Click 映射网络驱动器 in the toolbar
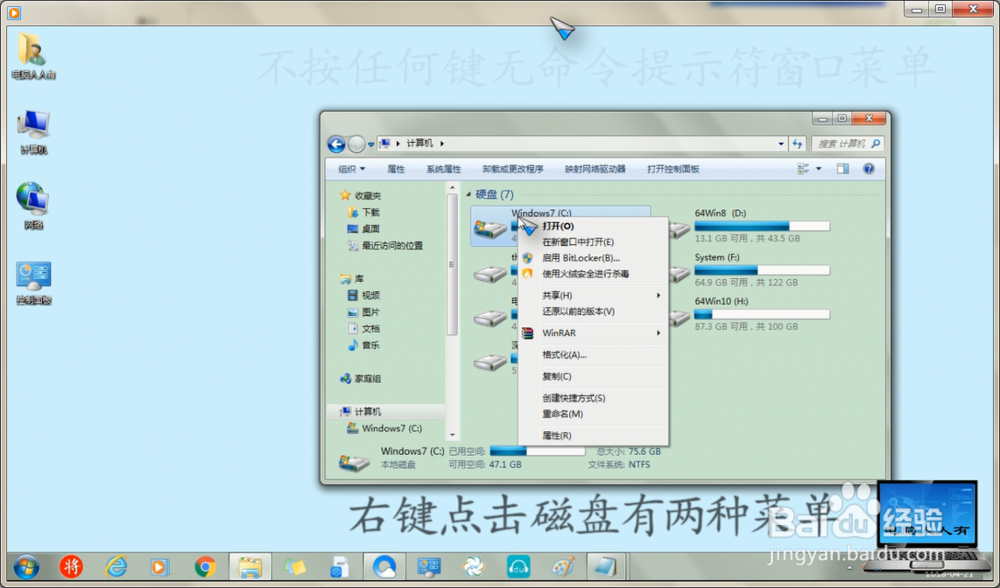This screenshot has height=588, width=1000. (595, 169)
